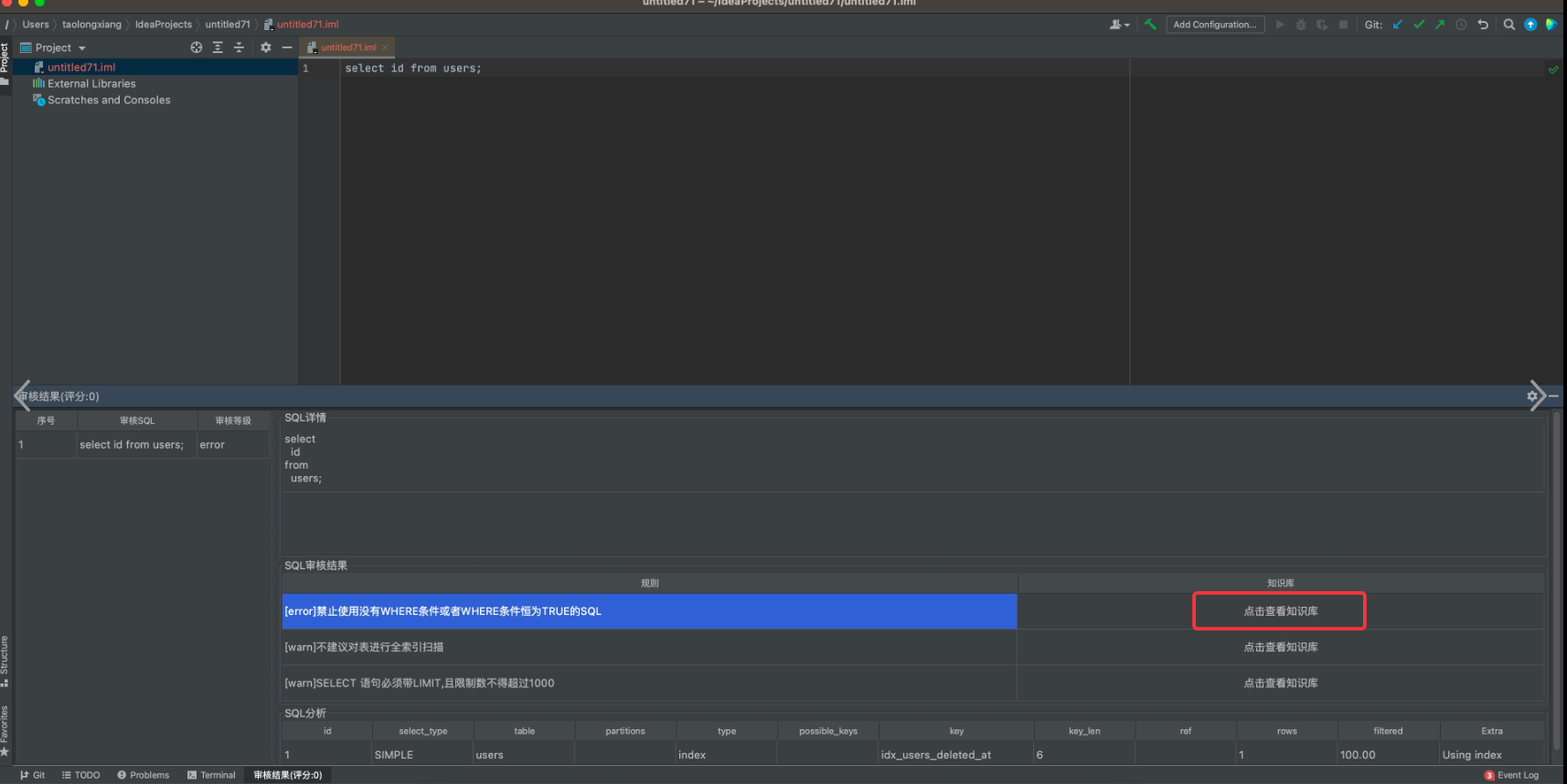Select the [warn] SELECT LIMIT rule row
Image resolution: width=1567 pixels, height=784 pixels.
pyautogui.click(x=649, y=683)
